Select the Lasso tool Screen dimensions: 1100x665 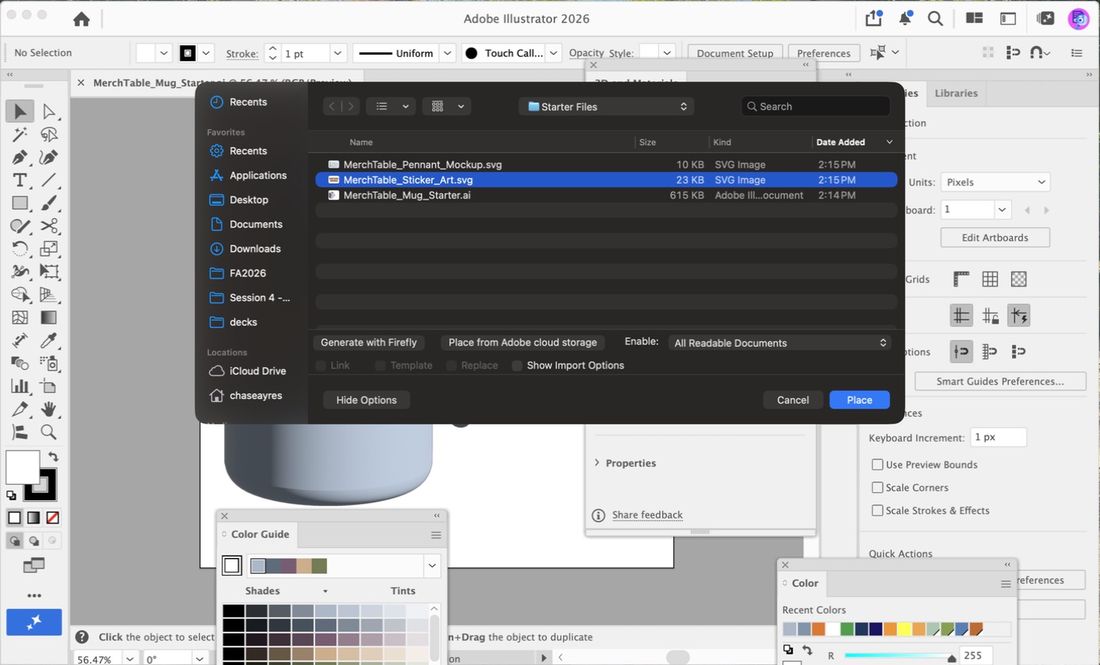[48, 134]
